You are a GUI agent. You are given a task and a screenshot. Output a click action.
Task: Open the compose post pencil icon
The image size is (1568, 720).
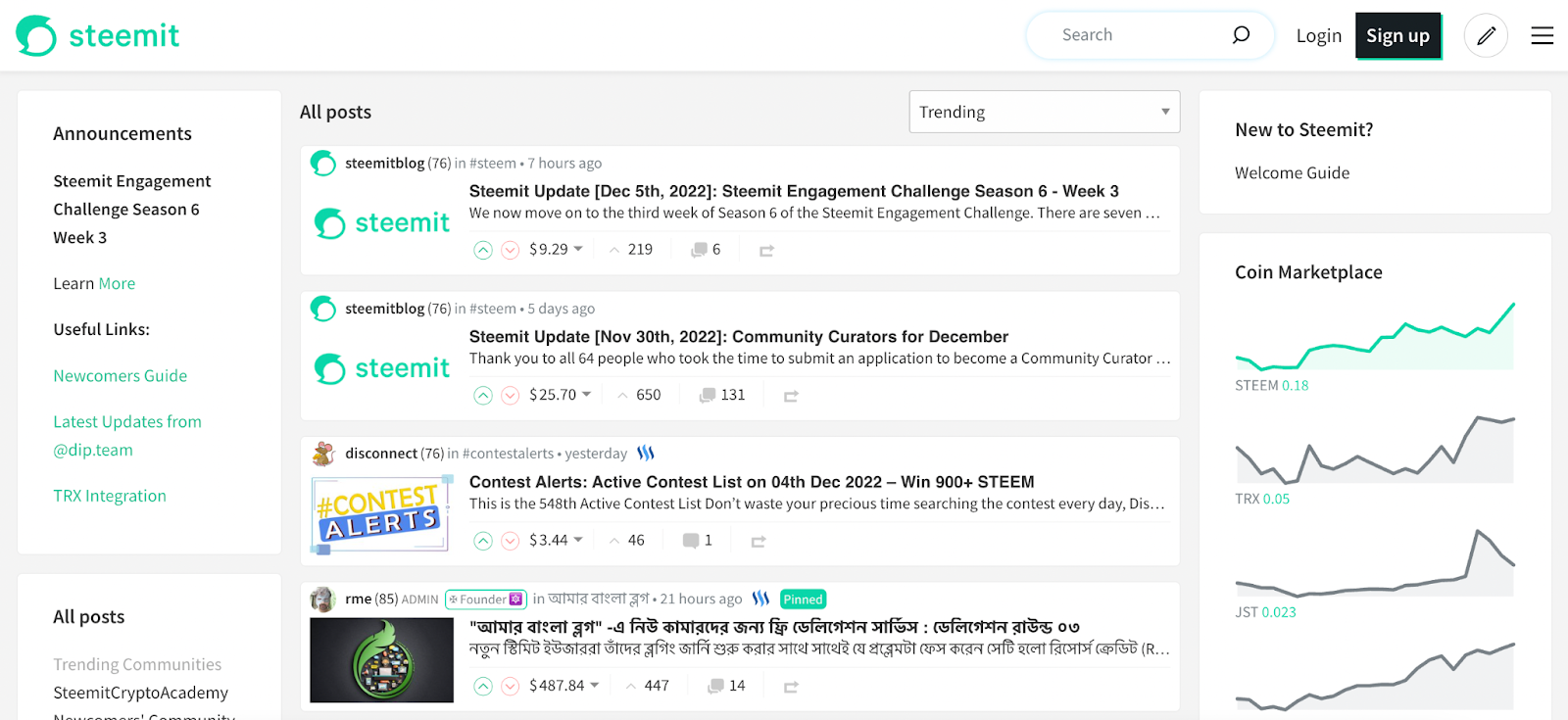1486,35
